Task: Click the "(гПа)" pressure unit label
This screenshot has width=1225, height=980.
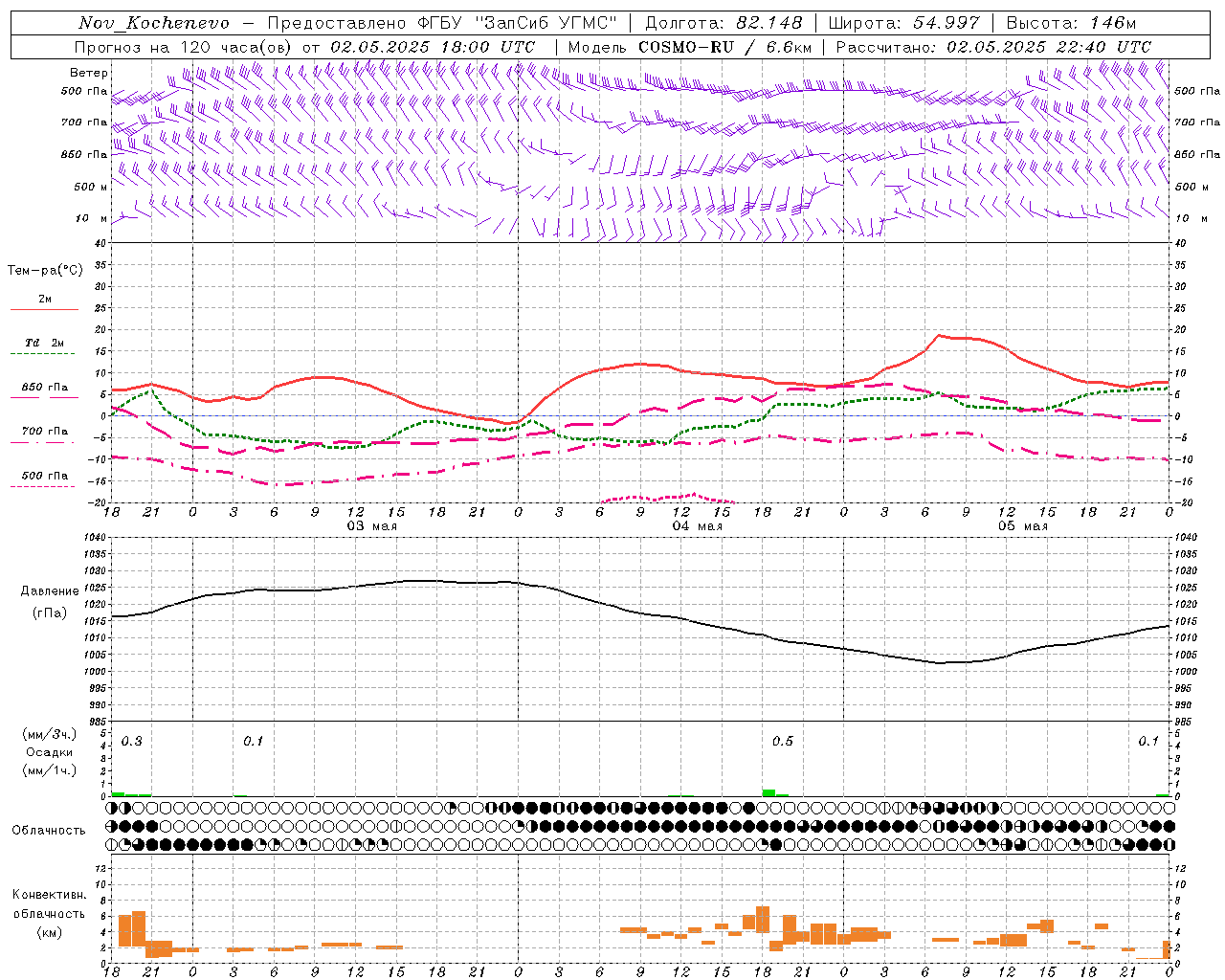Action: tap(50, 613)
